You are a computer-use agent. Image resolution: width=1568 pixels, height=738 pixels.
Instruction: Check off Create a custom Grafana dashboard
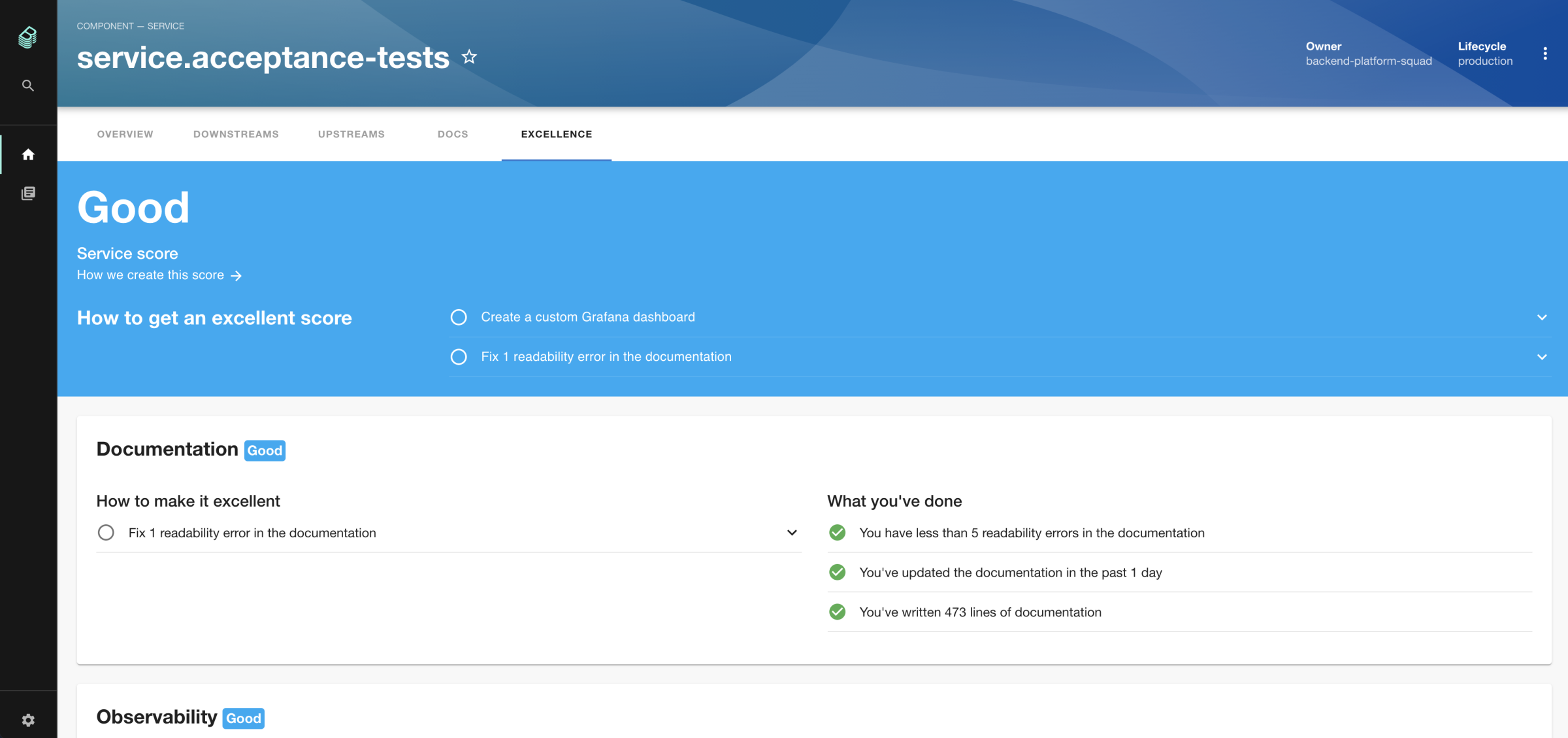coord(459,317)
